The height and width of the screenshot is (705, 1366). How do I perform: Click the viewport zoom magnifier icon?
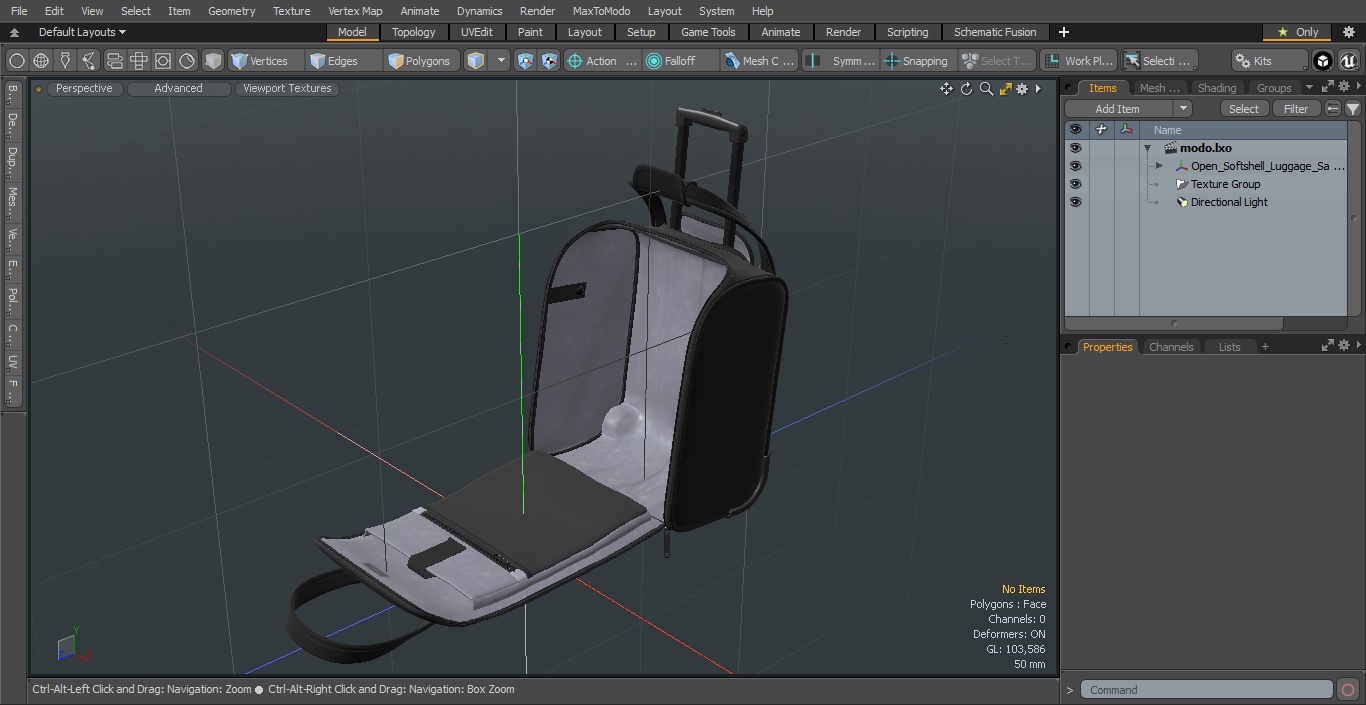point(986,89)
